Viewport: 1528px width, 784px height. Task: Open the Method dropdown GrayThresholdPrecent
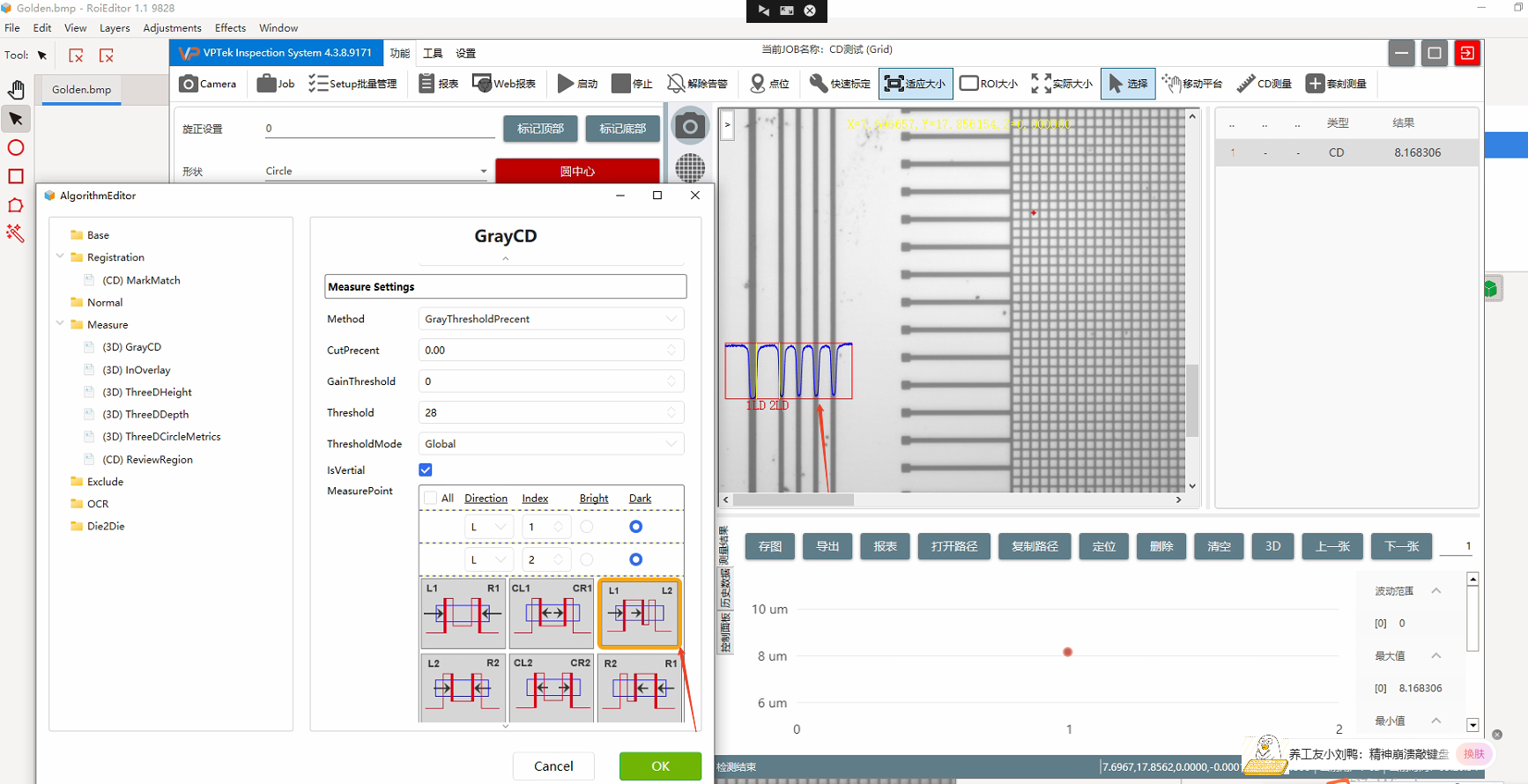[x=551, y=319]
